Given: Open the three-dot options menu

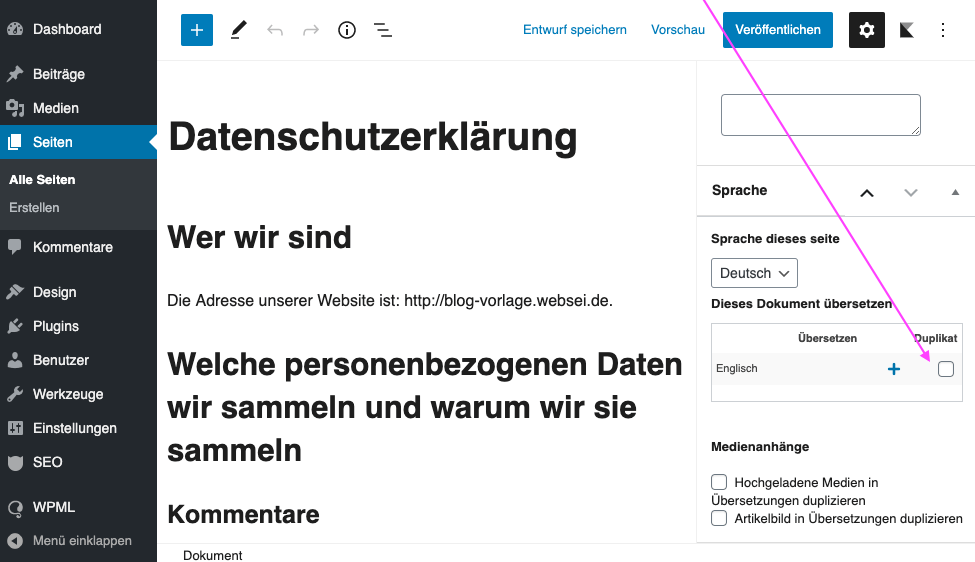Looking at the screenshot, I should [x=943, y=30].
